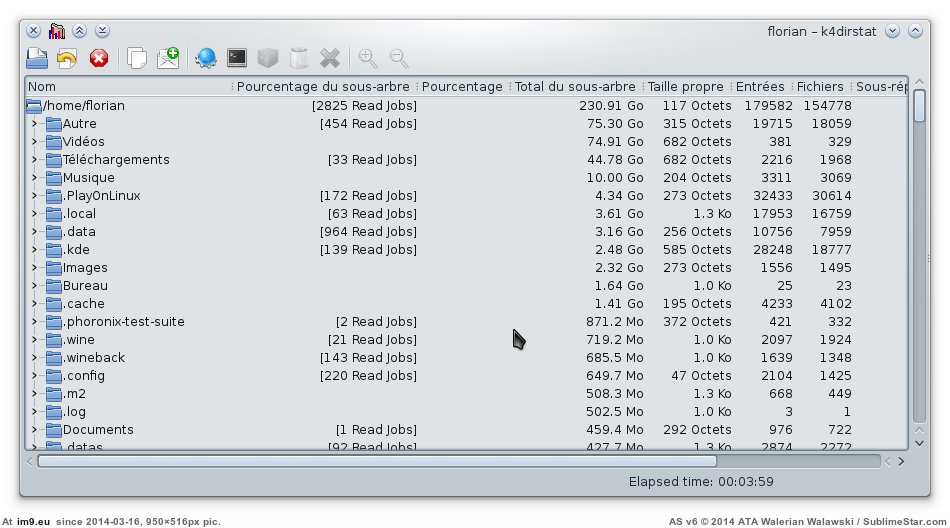Image resolution: width=950 pixels, height=528 pixels.
Task: Stop reading with the red X icon
Action: coord(98,58)
